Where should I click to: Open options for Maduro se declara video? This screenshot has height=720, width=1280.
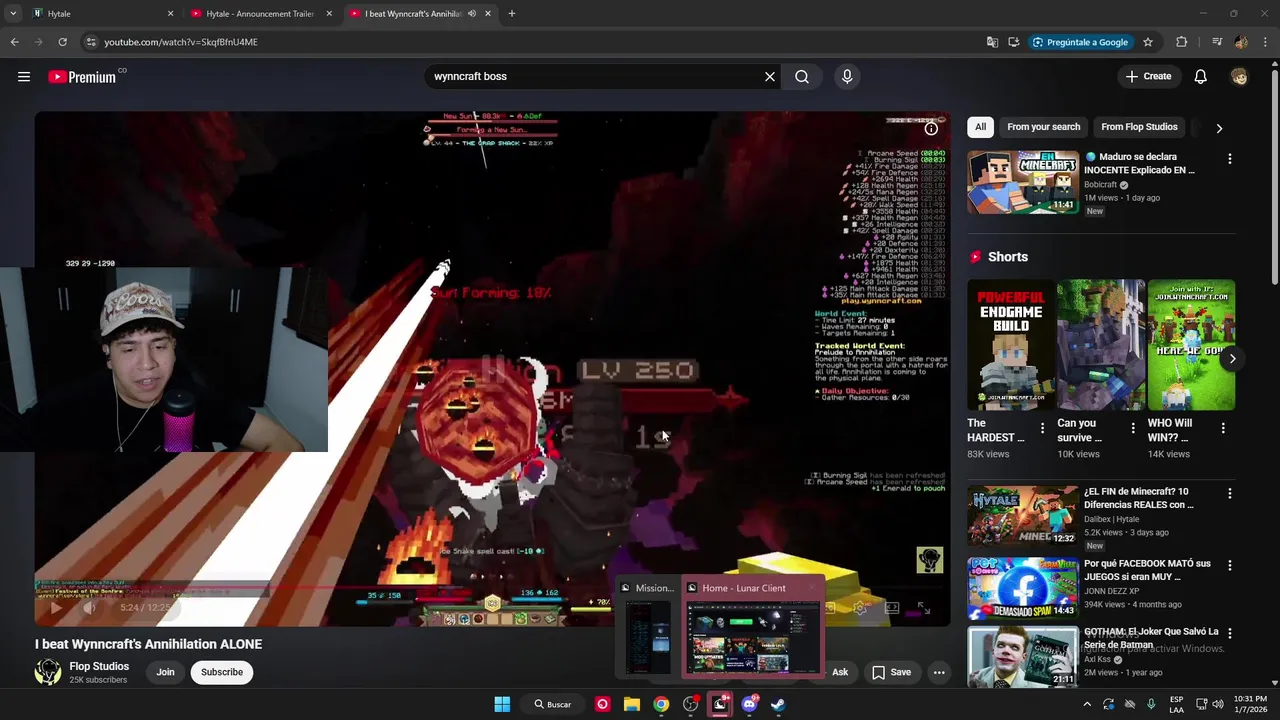click(x=1229, y=159)
